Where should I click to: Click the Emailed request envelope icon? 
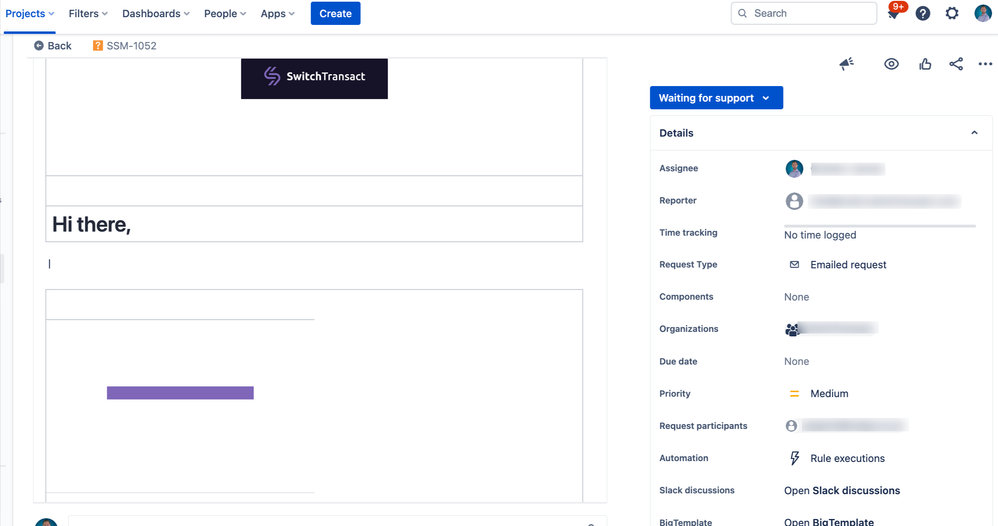pos(794,264)
